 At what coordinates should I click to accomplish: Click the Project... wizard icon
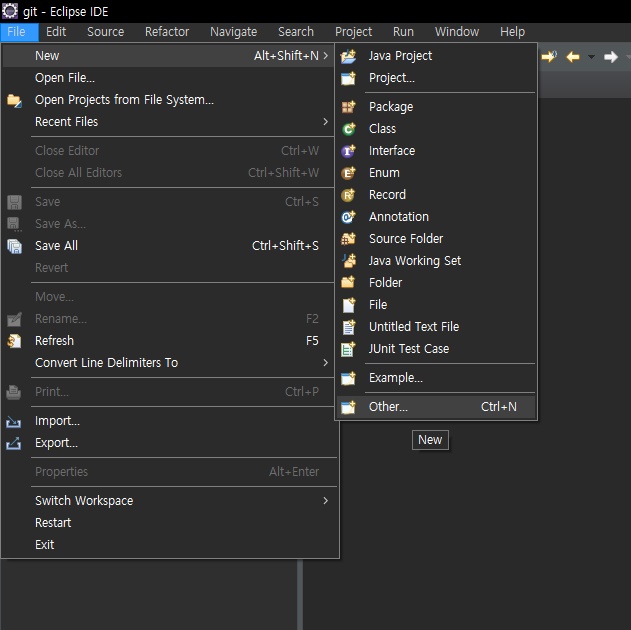[348, 78]
